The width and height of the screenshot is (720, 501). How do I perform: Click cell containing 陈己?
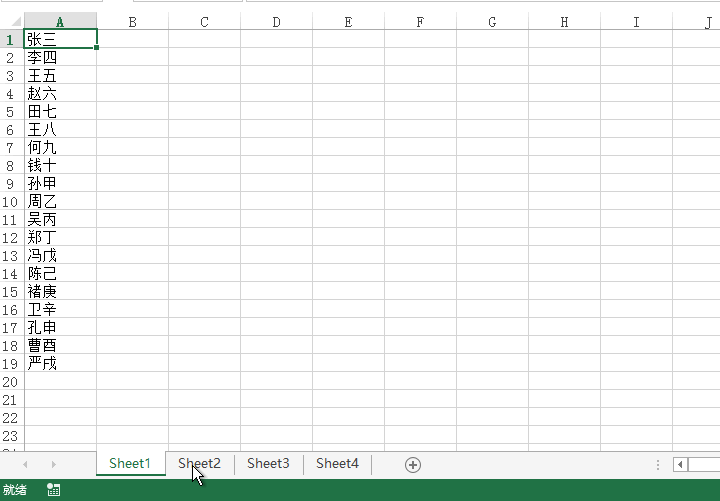point(60,274)
